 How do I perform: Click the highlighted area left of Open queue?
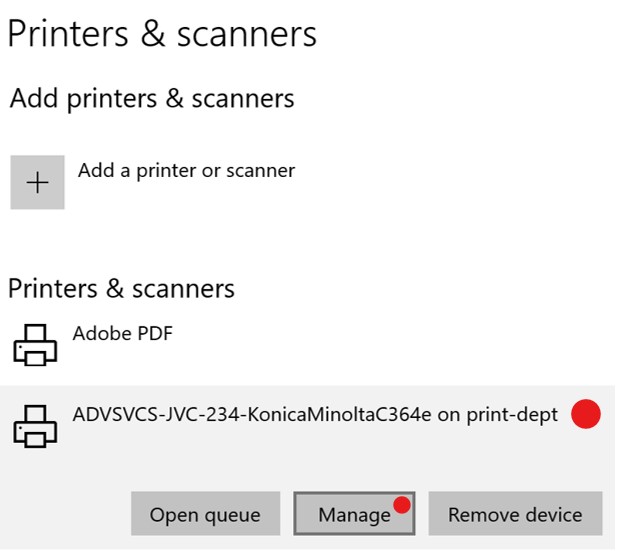coord(65,514)
